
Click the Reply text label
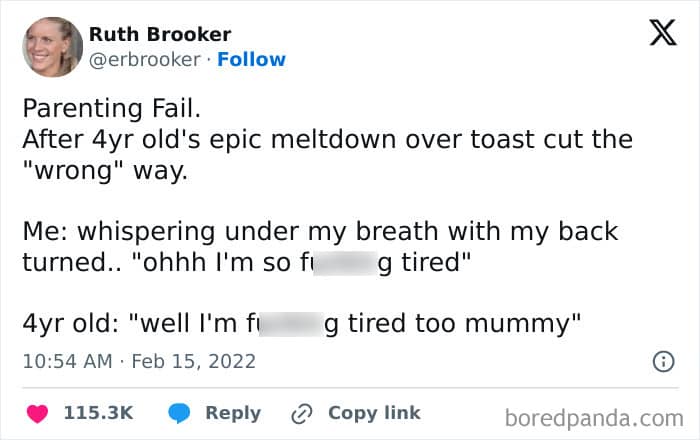pos(233,413)
